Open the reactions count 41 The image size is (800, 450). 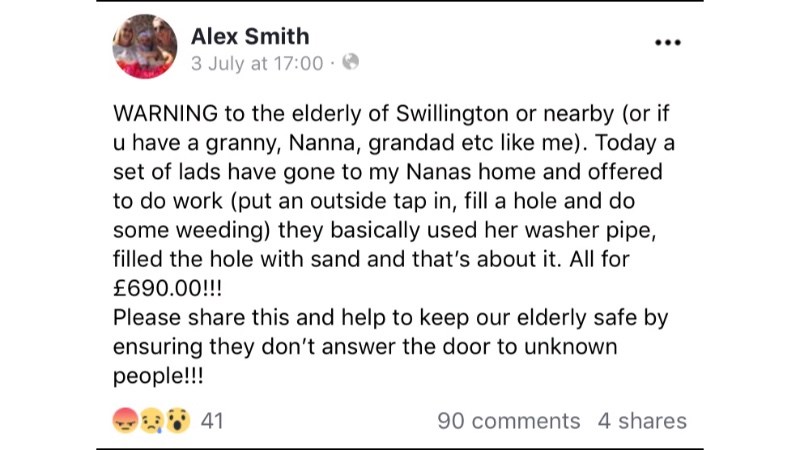212,421
